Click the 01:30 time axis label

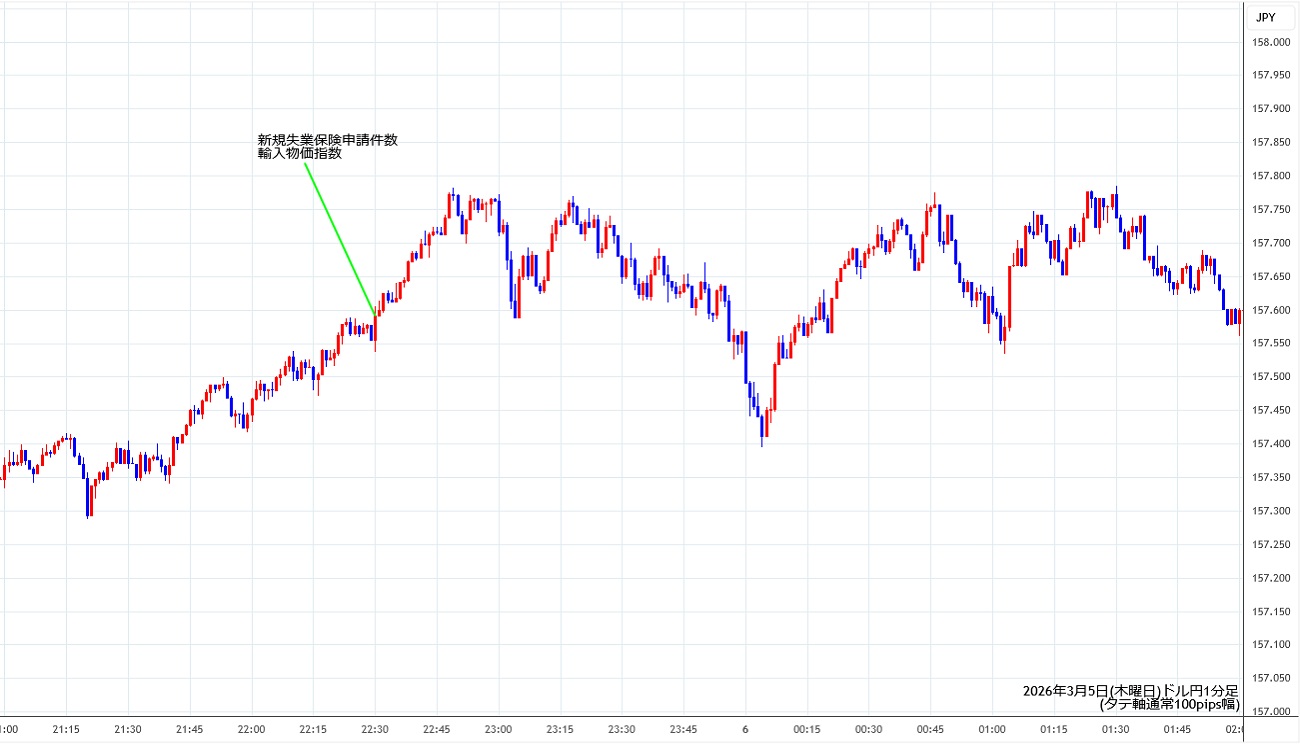[1116, 729]
